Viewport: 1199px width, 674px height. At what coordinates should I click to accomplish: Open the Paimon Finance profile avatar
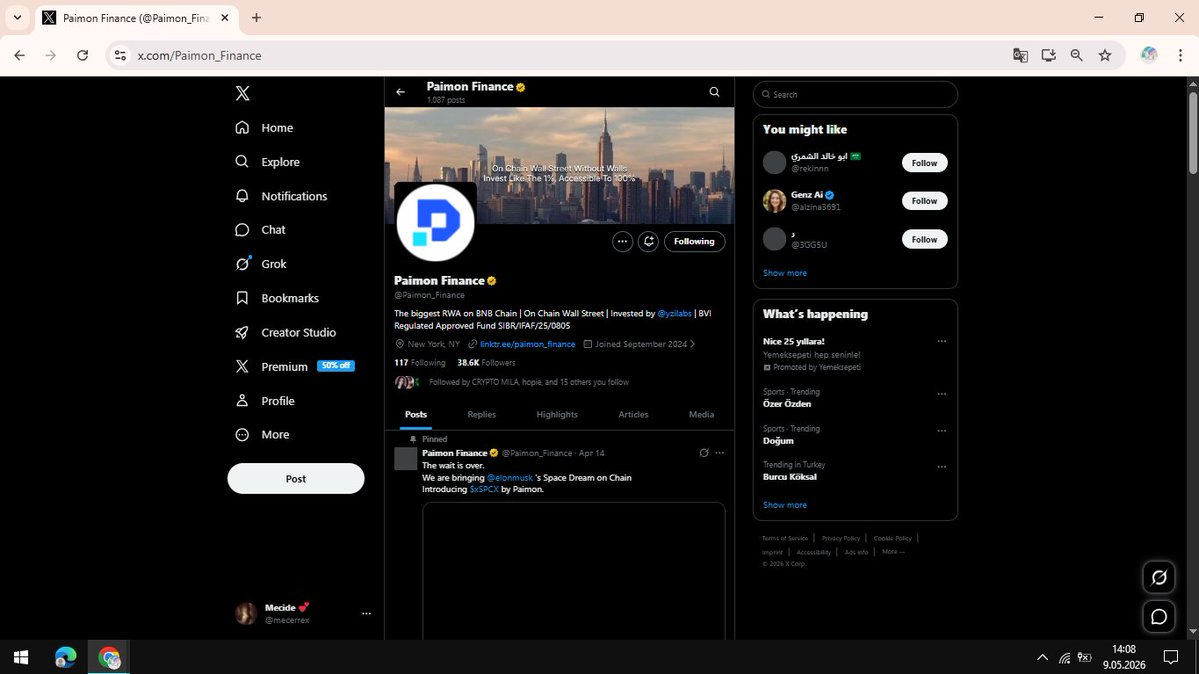coord(435,222)
